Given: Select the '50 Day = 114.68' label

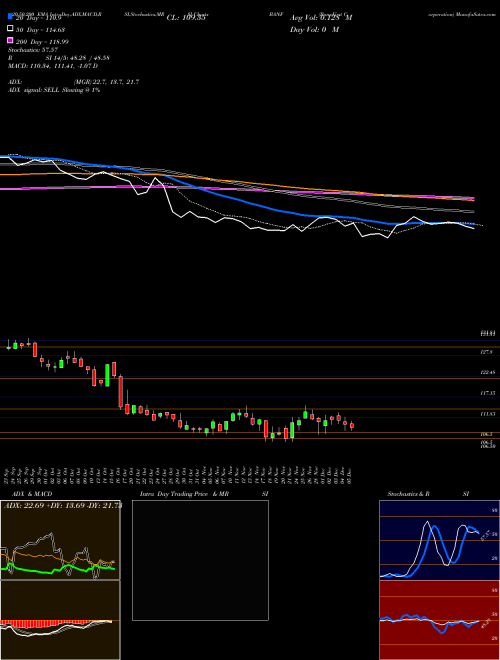Looking at the screenshot, I should 40,29.
